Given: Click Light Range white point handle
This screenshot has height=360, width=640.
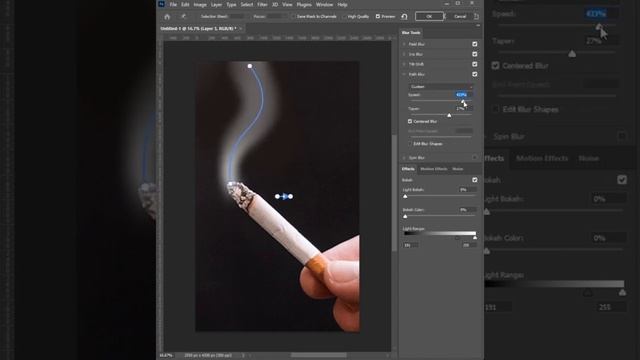Looking at the screenshot, I should pos(475,238).
